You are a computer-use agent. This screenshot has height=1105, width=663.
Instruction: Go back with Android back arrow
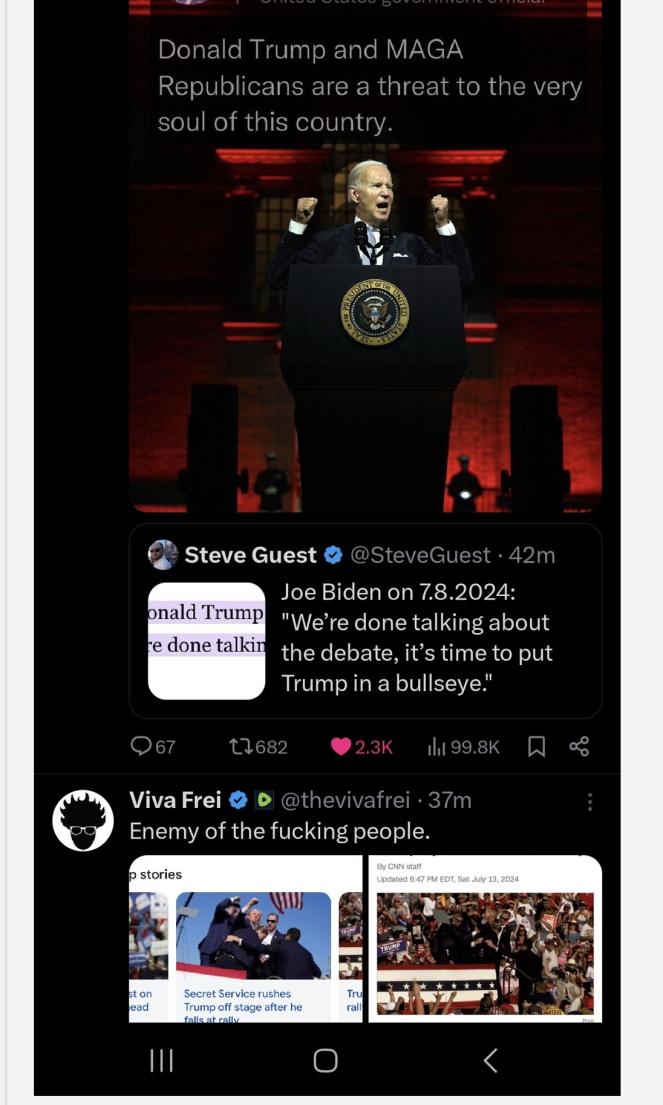[x=490, y=1061]
